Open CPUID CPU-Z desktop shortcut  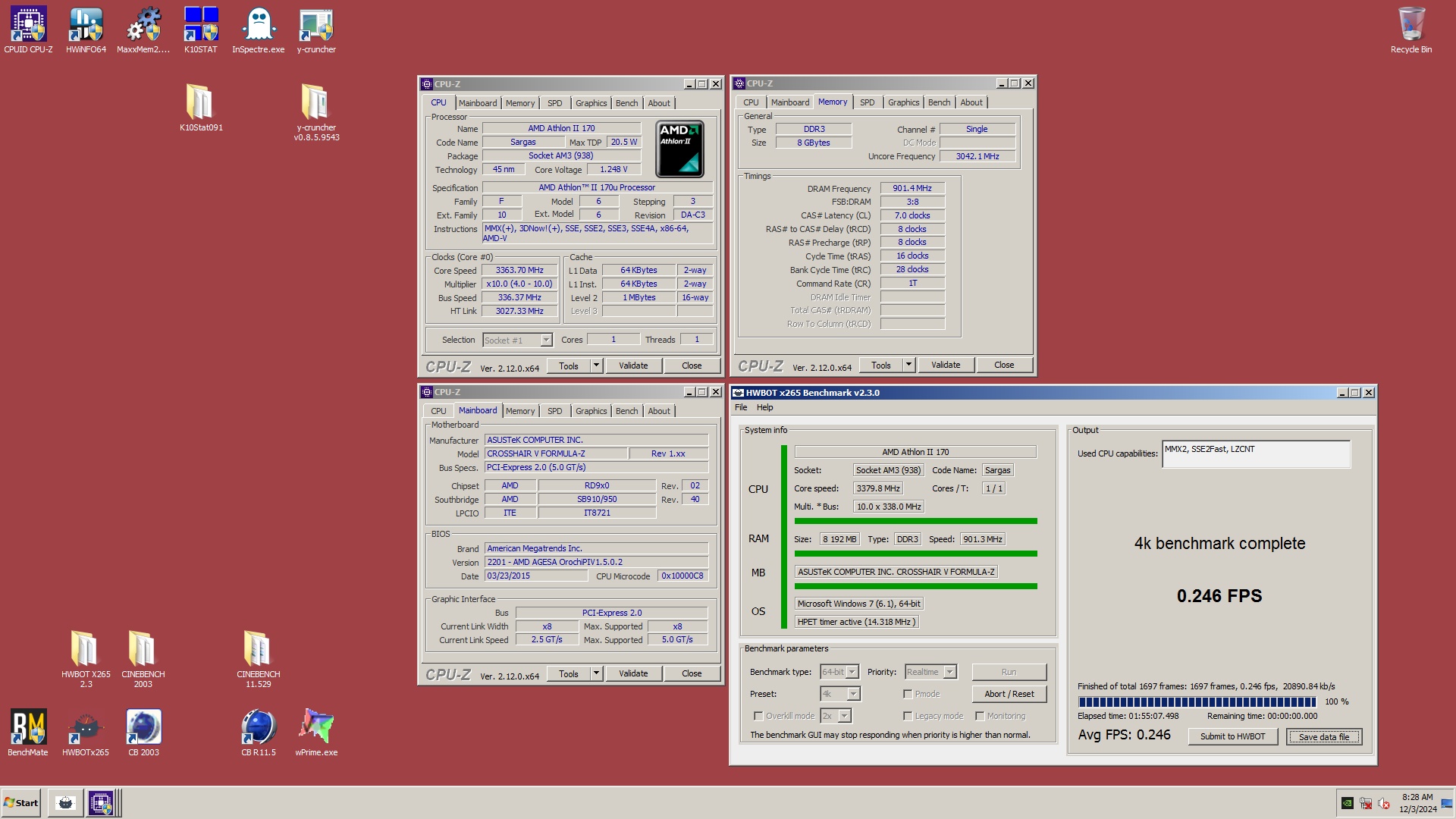pos(28,30)
